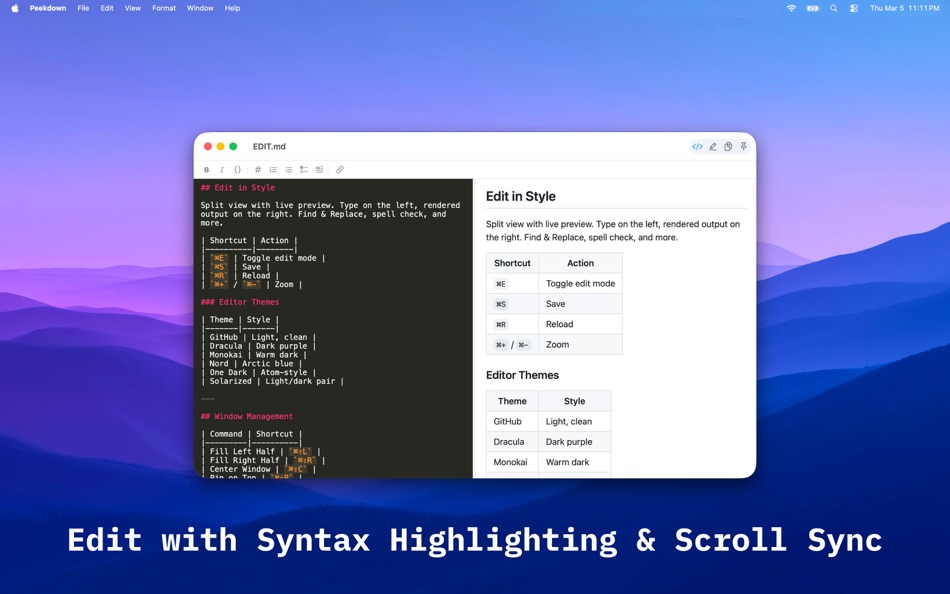Click 'Fill Left Half' source line
Image resolution: width=950 pixels, height=594 pixels.
point(261,452)
